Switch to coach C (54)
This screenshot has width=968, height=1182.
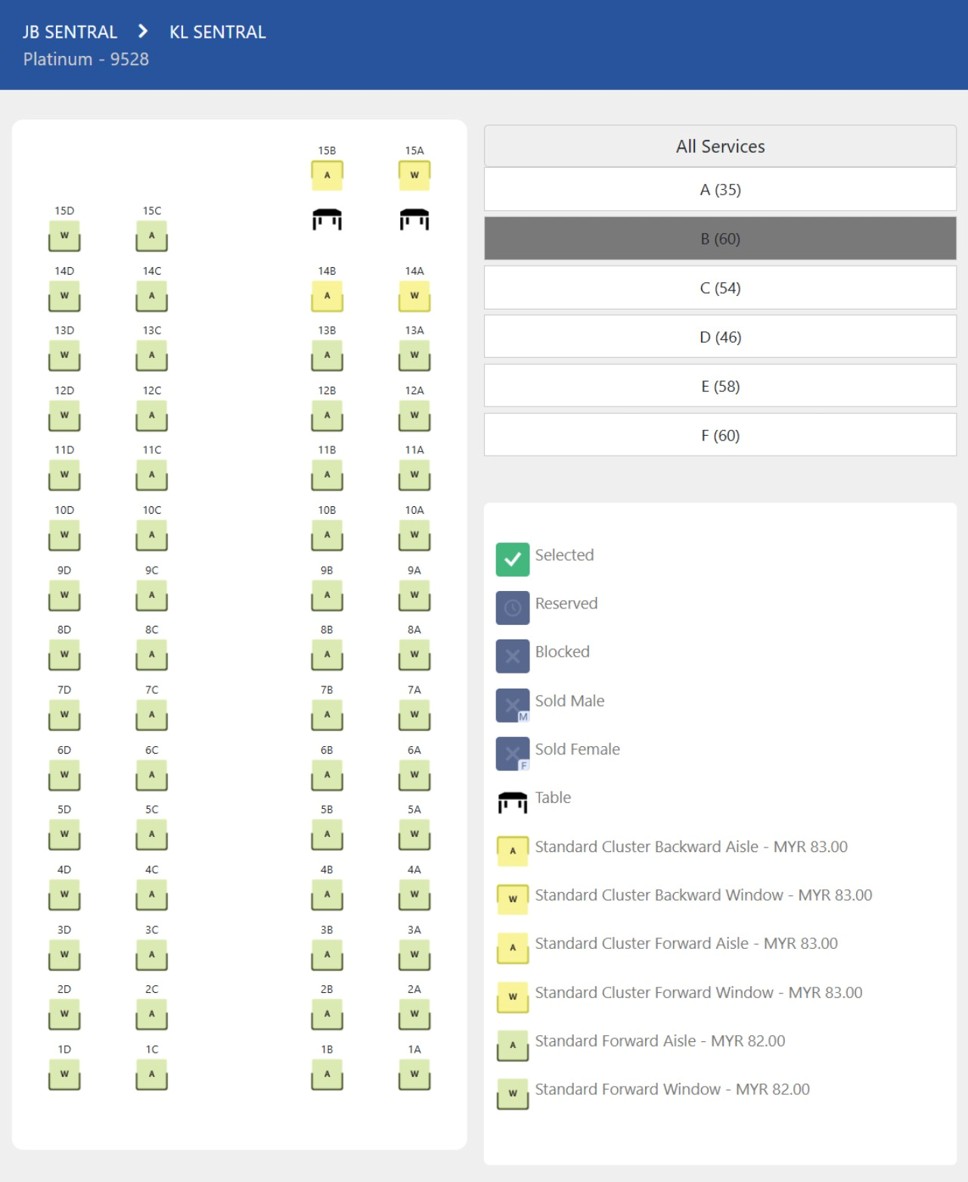coord(720,288)
